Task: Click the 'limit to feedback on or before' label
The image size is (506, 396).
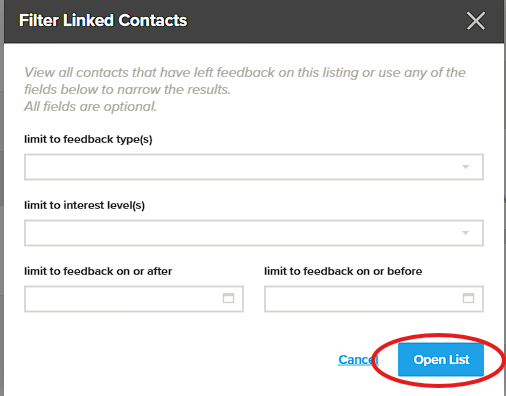Action: pyautogui.click(x=343, y=271)
